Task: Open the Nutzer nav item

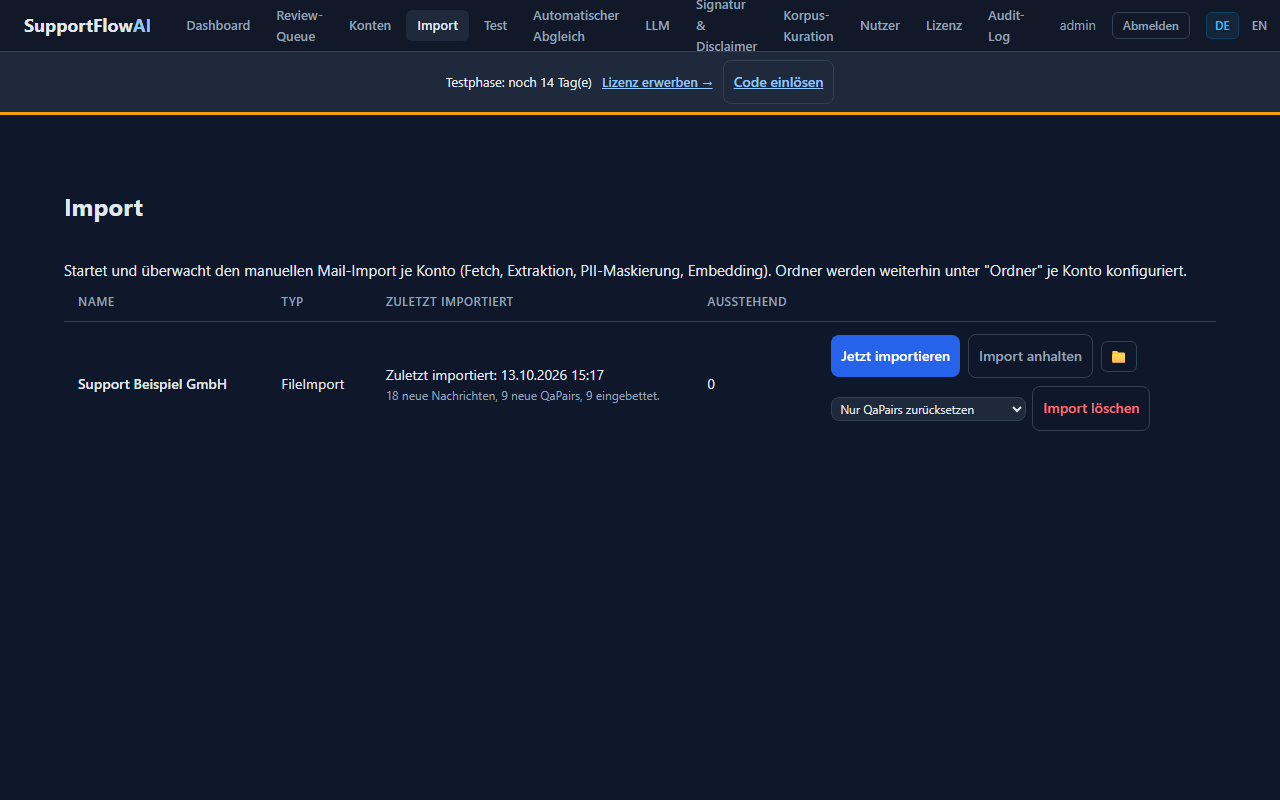Action: point(880,25)
